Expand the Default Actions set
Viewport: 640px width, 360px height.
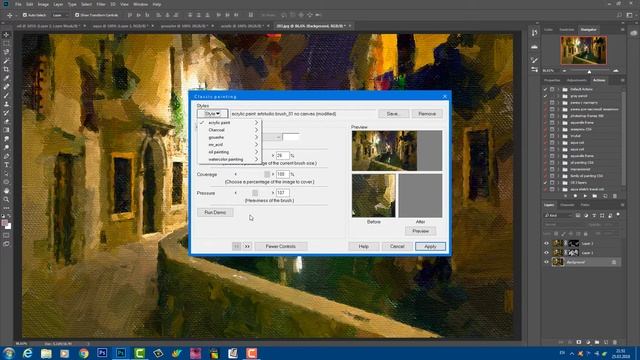pyautogui.click(x=558, y=89)
